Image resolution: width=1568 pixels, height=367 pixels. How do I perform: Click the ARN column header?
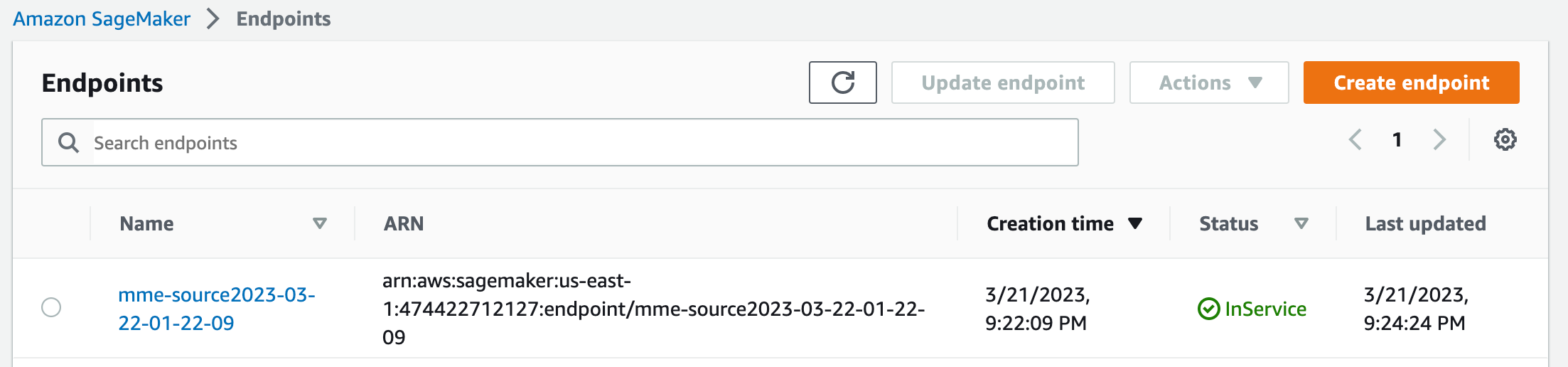pos(404,223)
